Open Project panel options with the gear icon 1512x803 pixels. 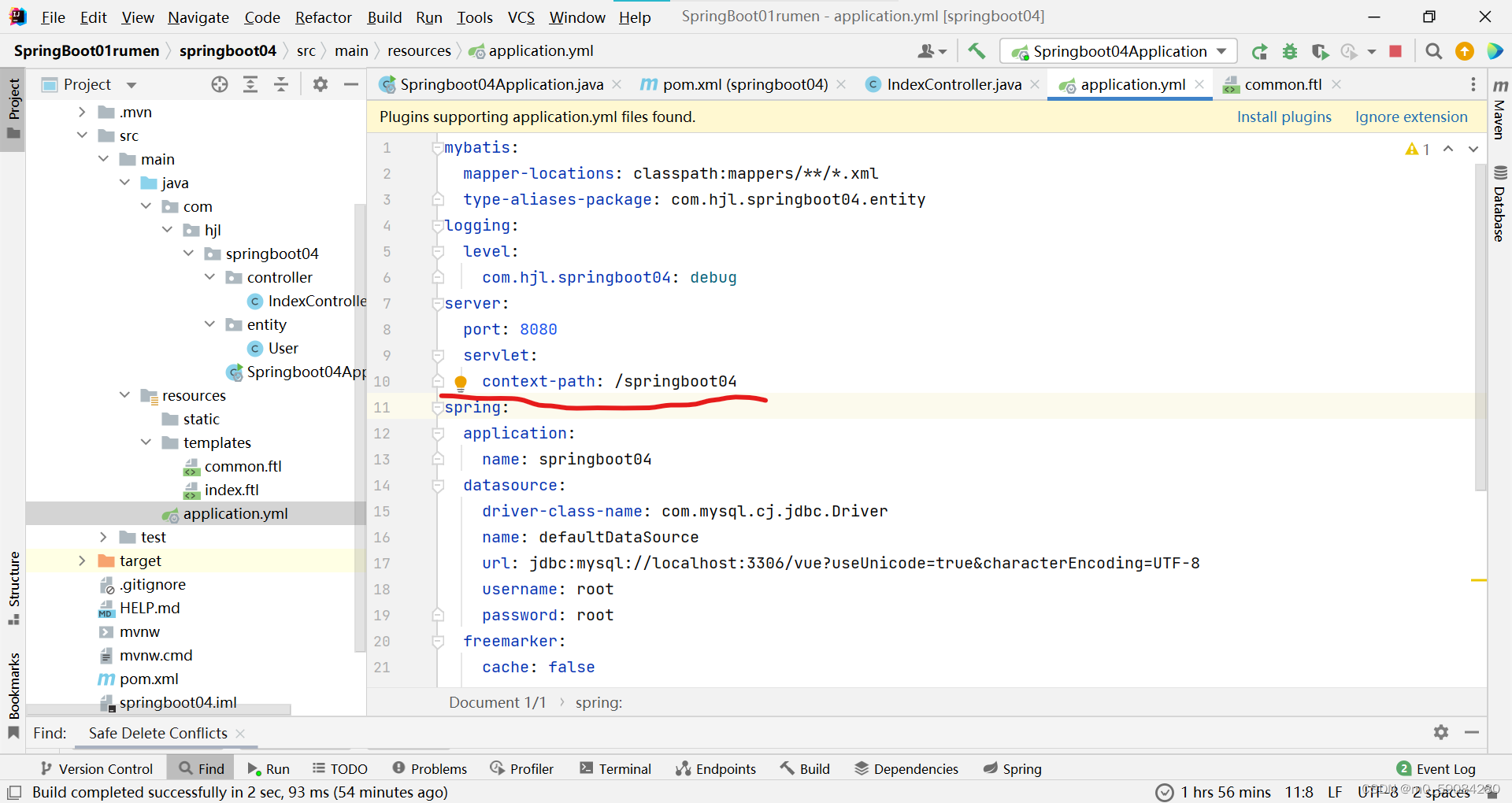click(x=321, y=84)
